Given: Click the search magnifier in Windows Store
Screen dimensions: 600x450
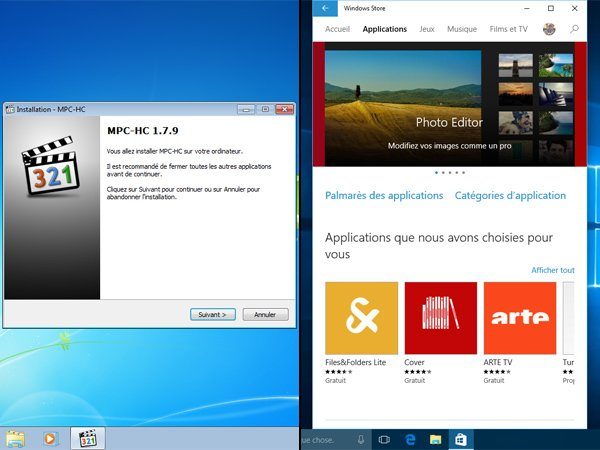Looking at the screenshot, I should (x=574, y=29).
